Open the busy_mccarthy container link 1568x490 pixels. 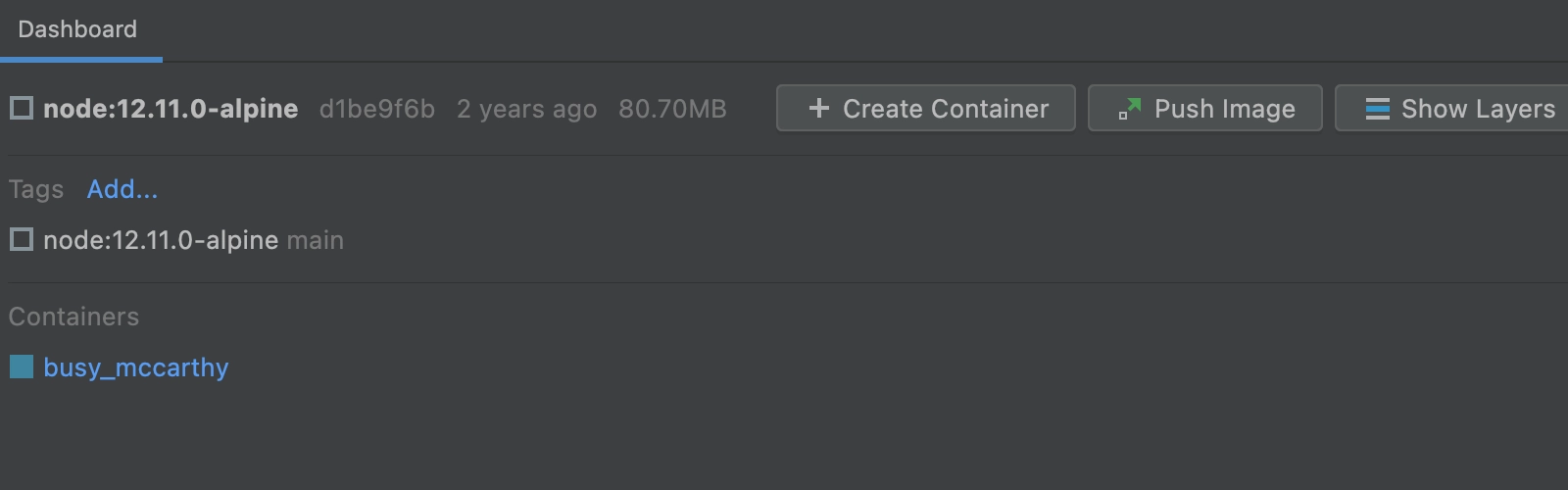tap(136, 367)
